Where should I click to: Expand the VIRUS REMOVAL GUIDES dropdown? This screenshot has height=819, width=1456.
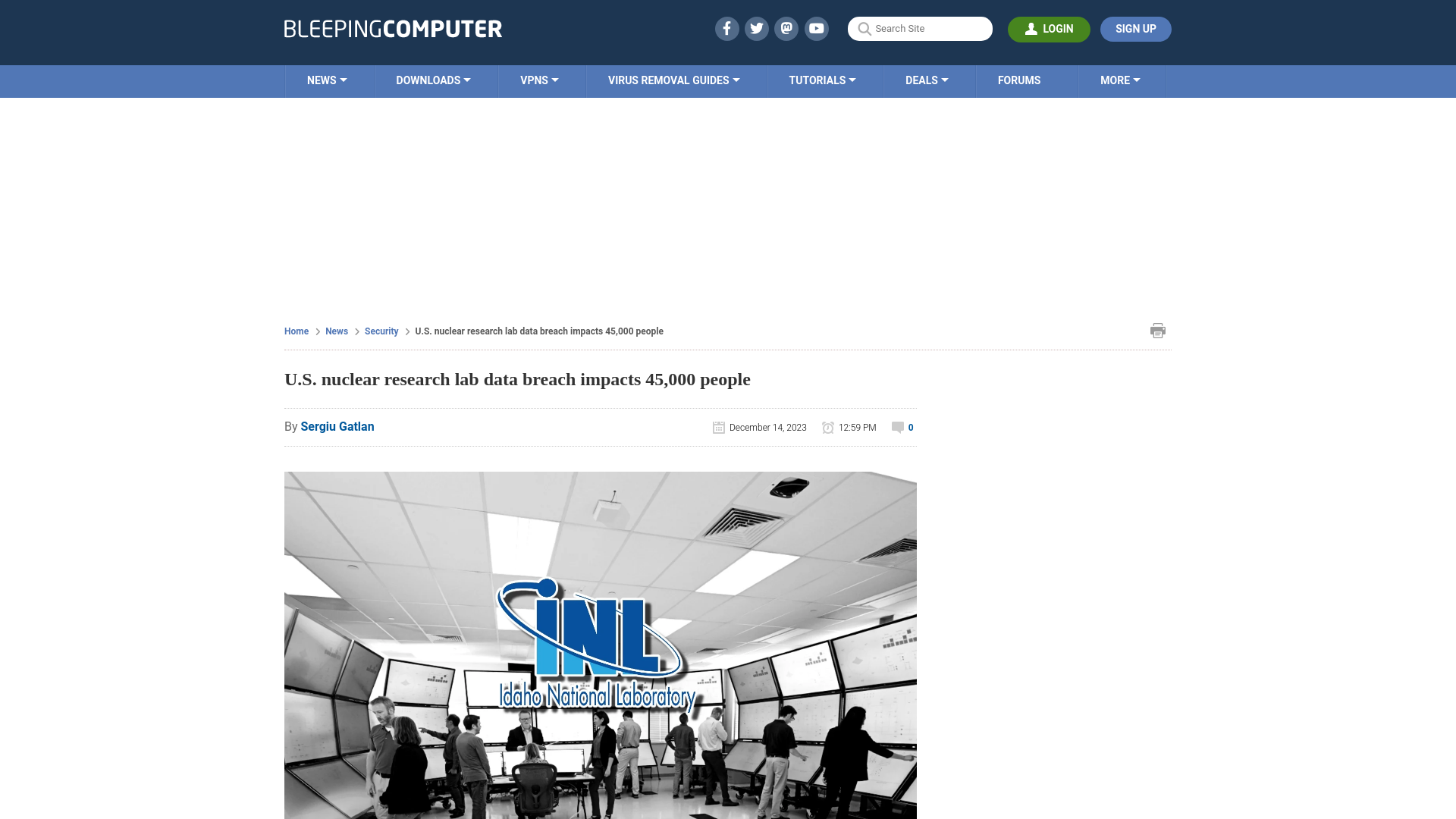[674, 80]
